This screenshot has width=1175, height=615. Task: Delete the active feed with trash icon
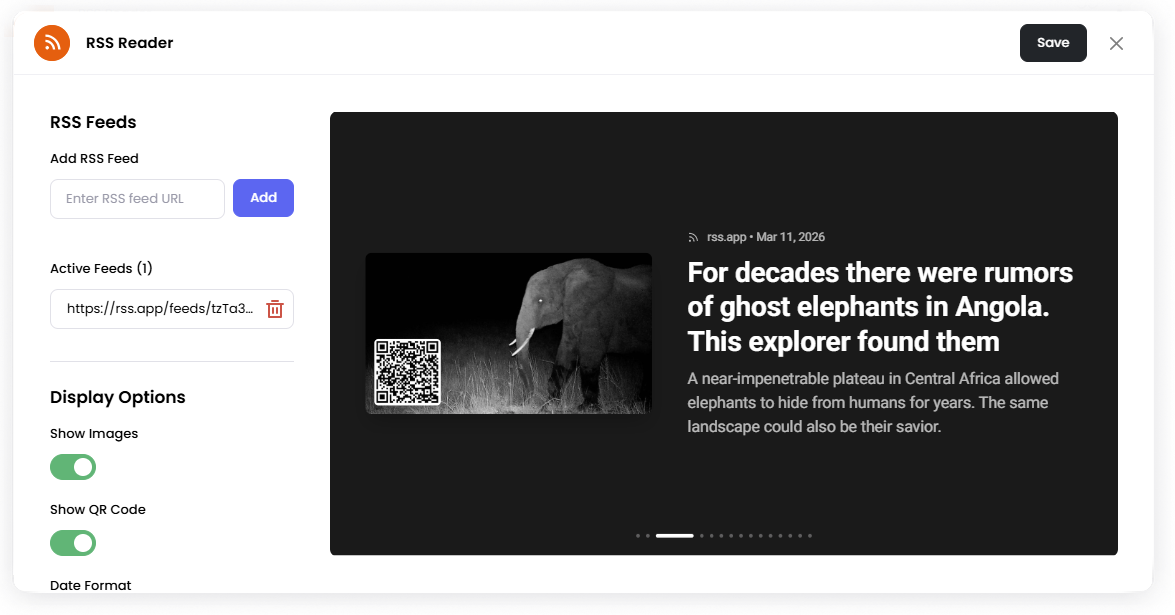point(275,309)
